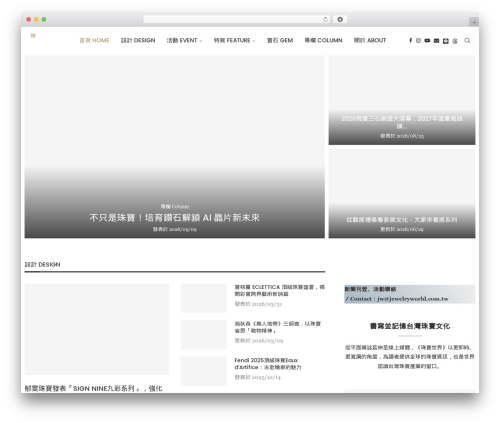Open the 寶石 GEM menu item

(280, 40)
